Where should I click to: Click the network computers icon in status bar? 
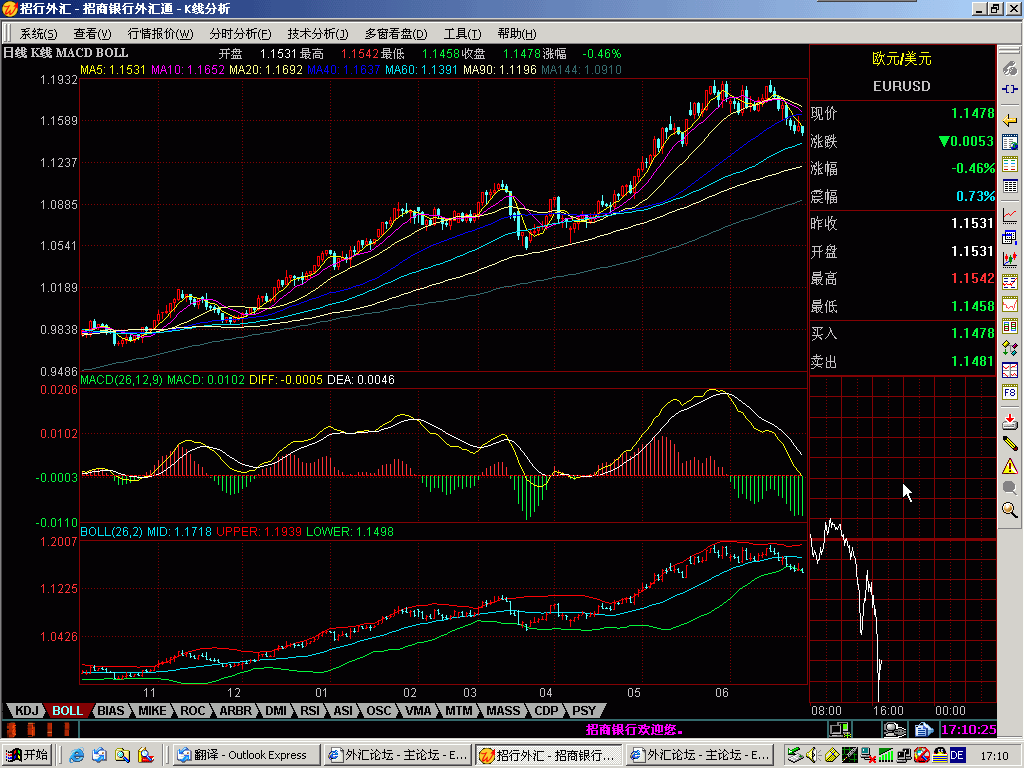(840, 729)
